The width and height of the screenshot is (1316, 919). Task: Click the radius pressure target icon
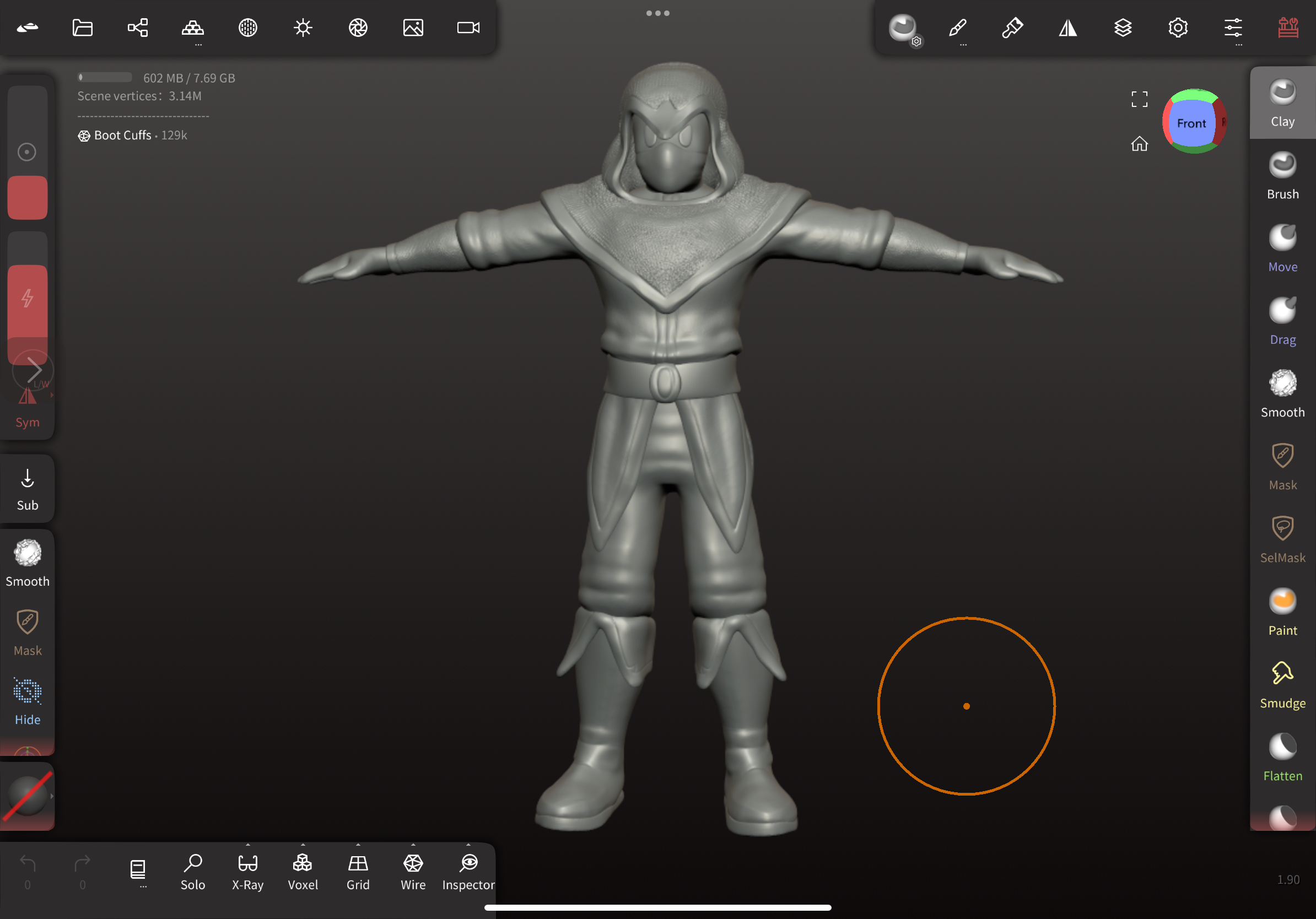[x=27, y=152]
